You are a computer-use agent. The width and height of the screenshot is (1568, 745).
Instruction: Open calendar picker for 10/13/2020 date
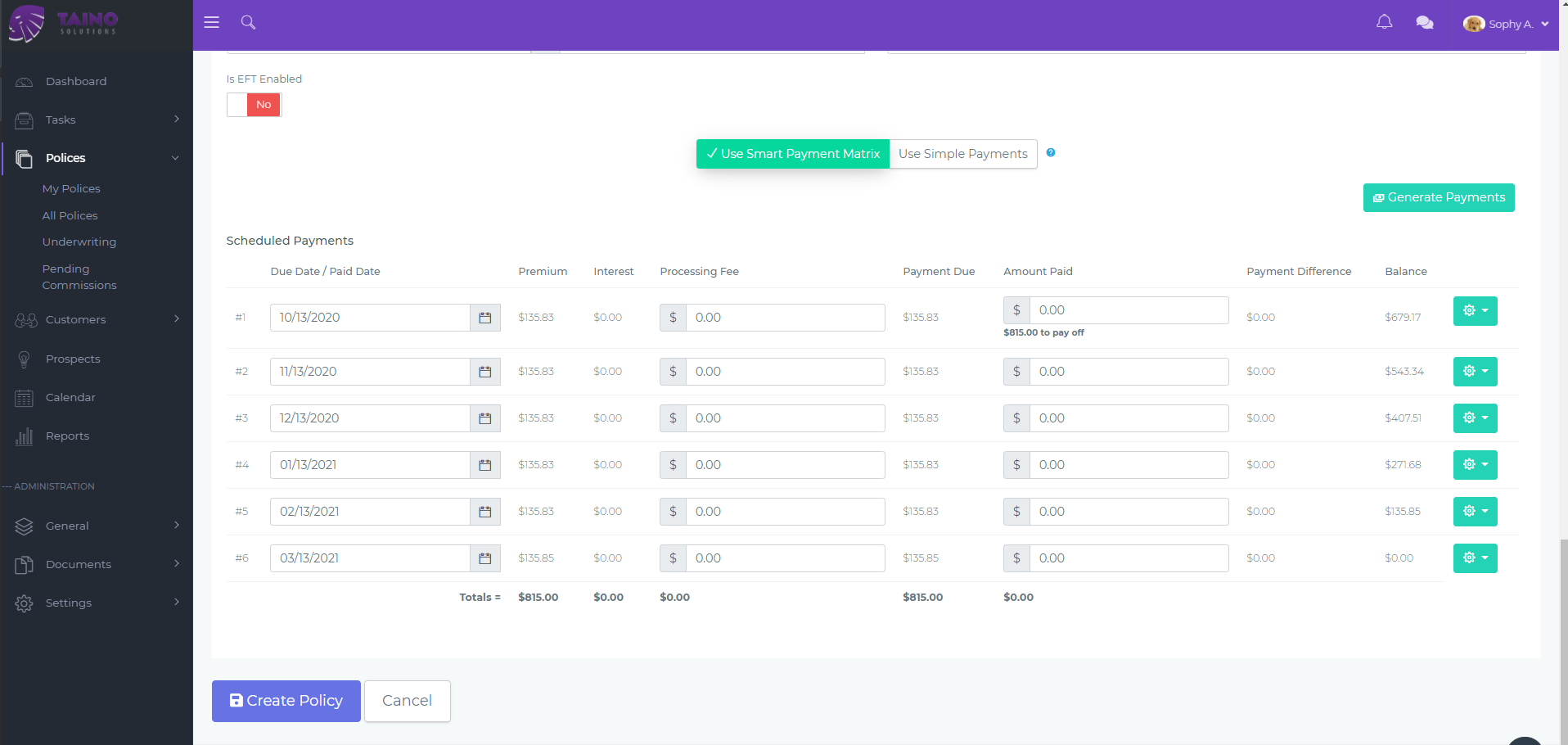pos(484,318)
